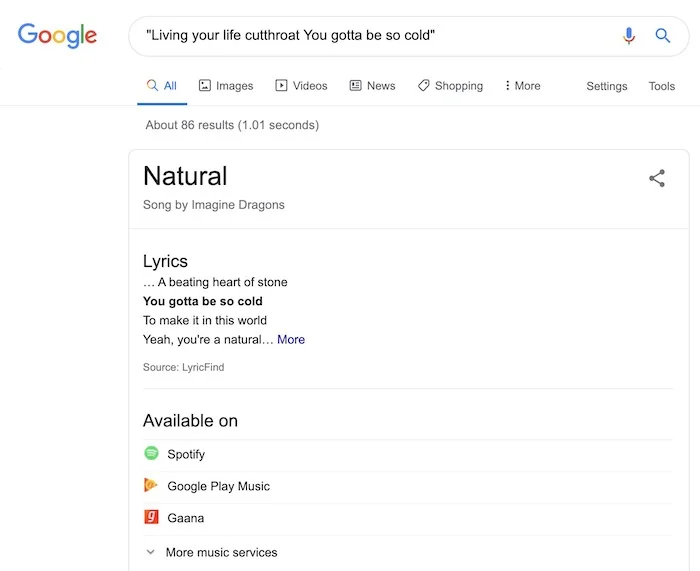This screenshot has width=700, height=571.
Task: Click lyric To make it in this world
Action: pyautogui.click(x=205, y=321)
